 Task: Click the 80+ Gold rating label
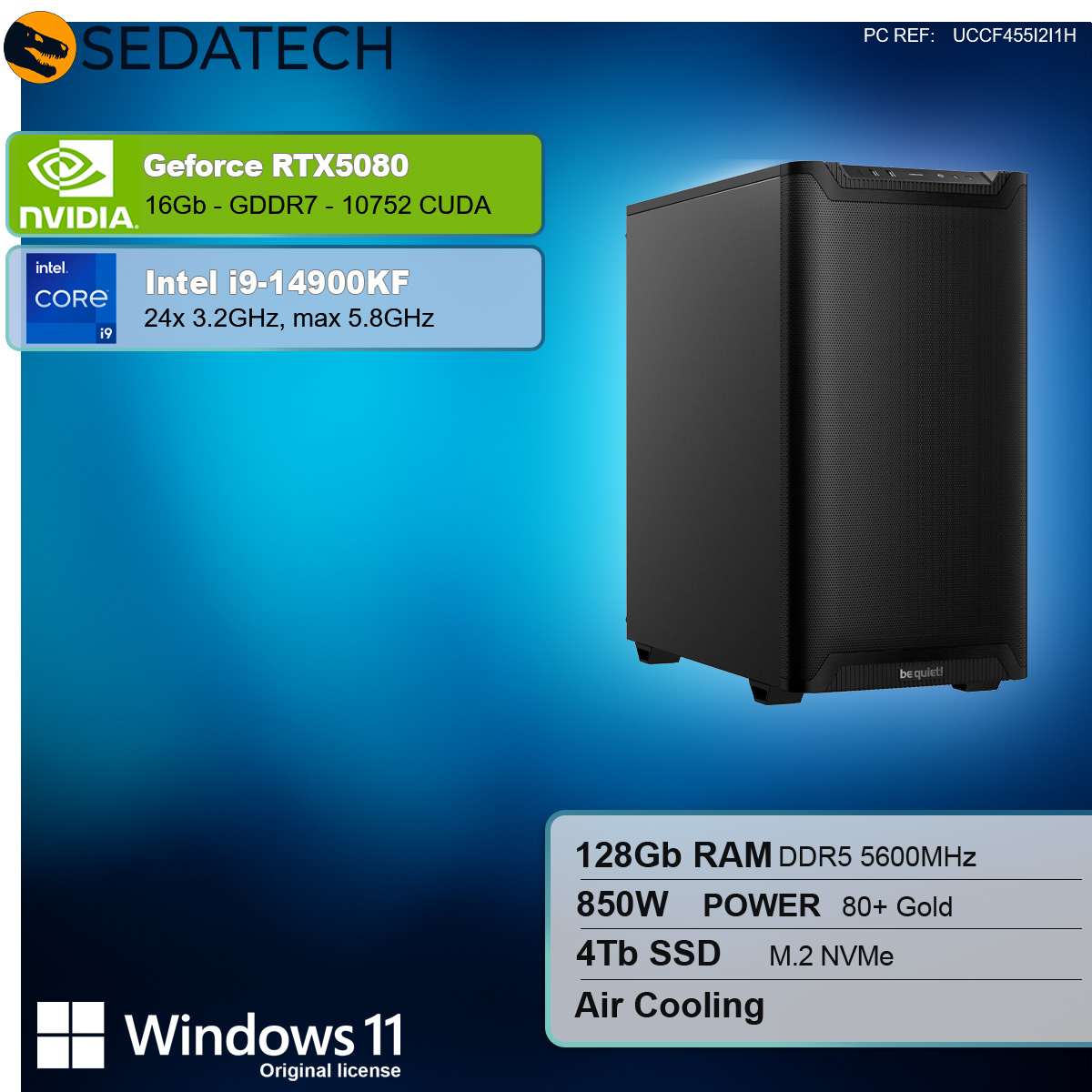click(x=897, y=907)
